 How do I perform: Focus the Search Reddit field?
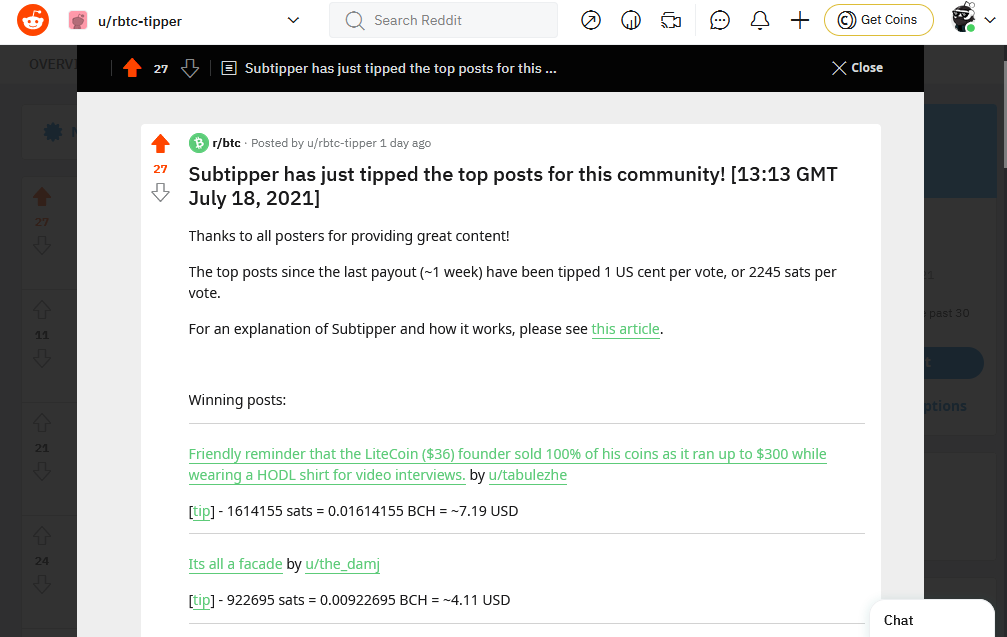tap(443, 21)
